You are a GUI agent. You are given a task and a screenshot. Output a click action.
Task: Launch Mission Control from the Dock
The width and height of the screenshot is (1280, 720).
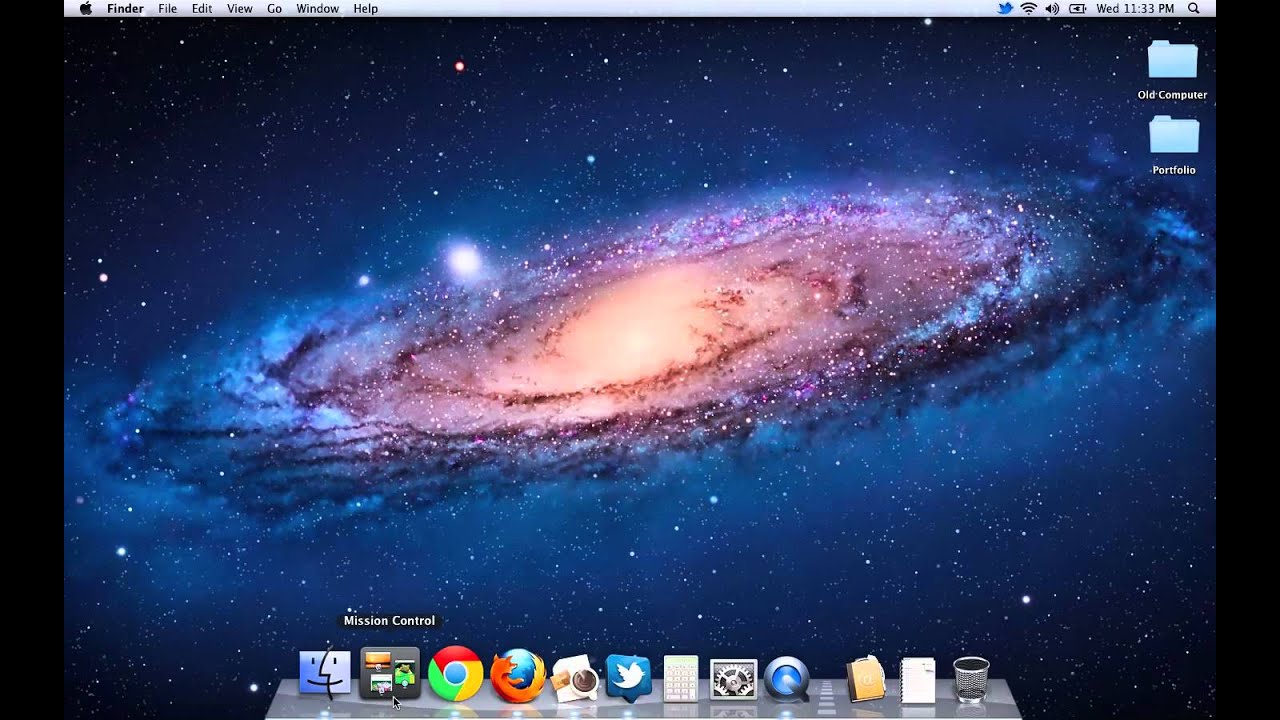(x=389, y=672)
